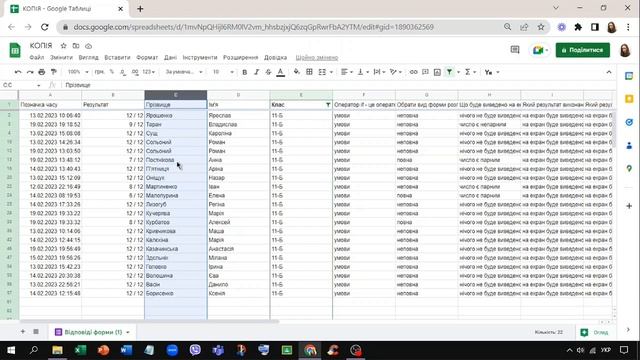Increase decimal places
The image size is (640, 360).
[135, 72]
